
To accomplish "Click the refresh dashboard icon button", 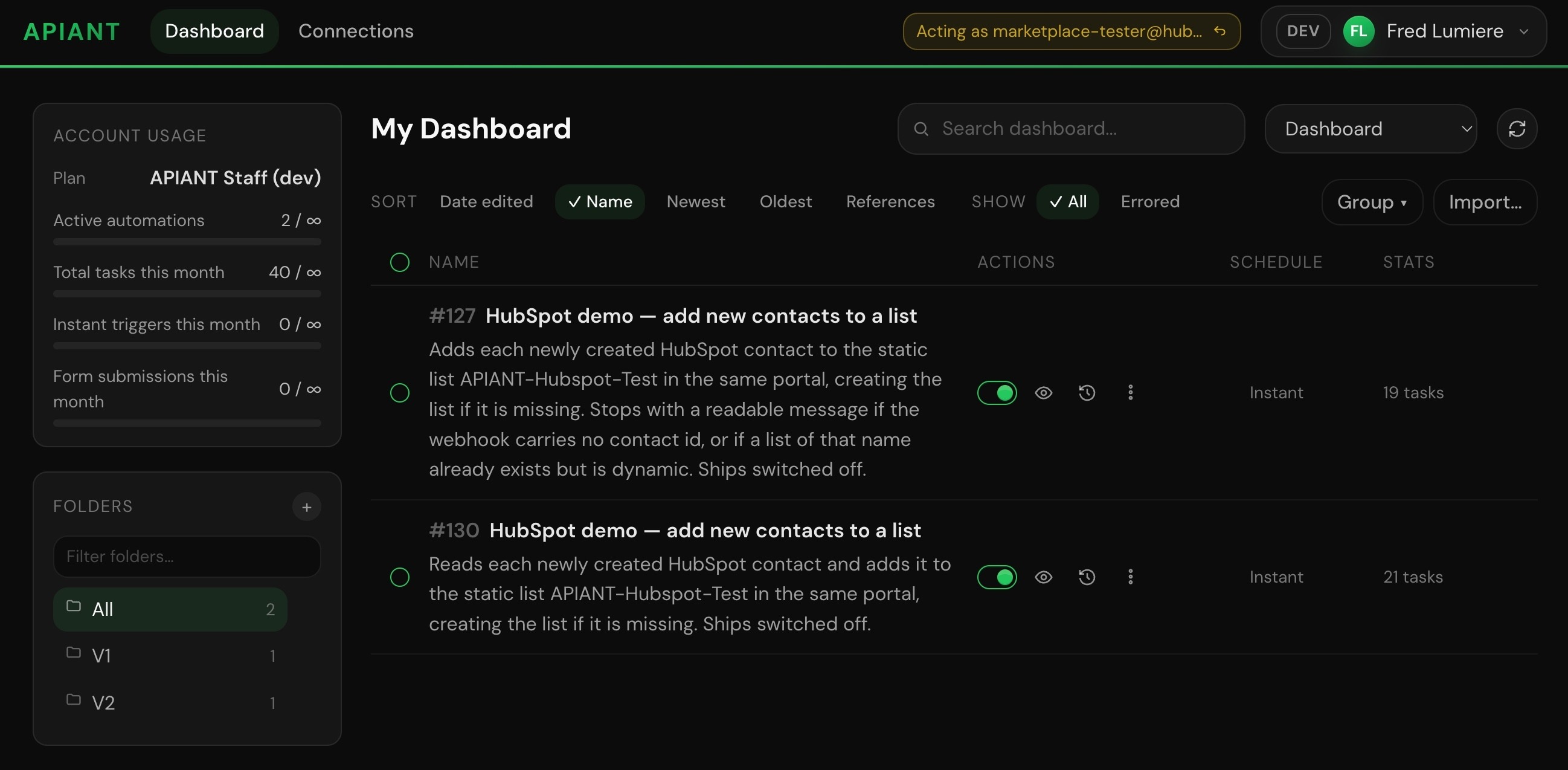I will [x=1517, y=129].
